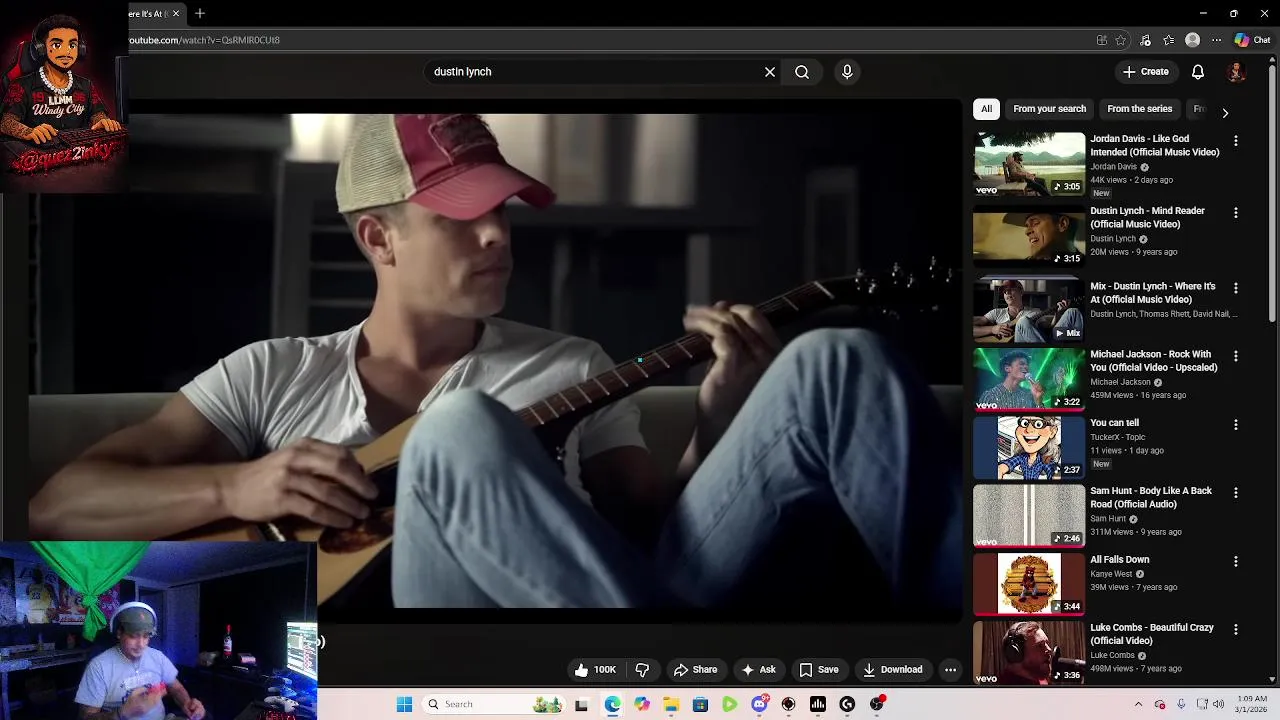Screen dimensions: 1280x720
Task: Open options for Sam Hunt video
Action: [1236, 493]
